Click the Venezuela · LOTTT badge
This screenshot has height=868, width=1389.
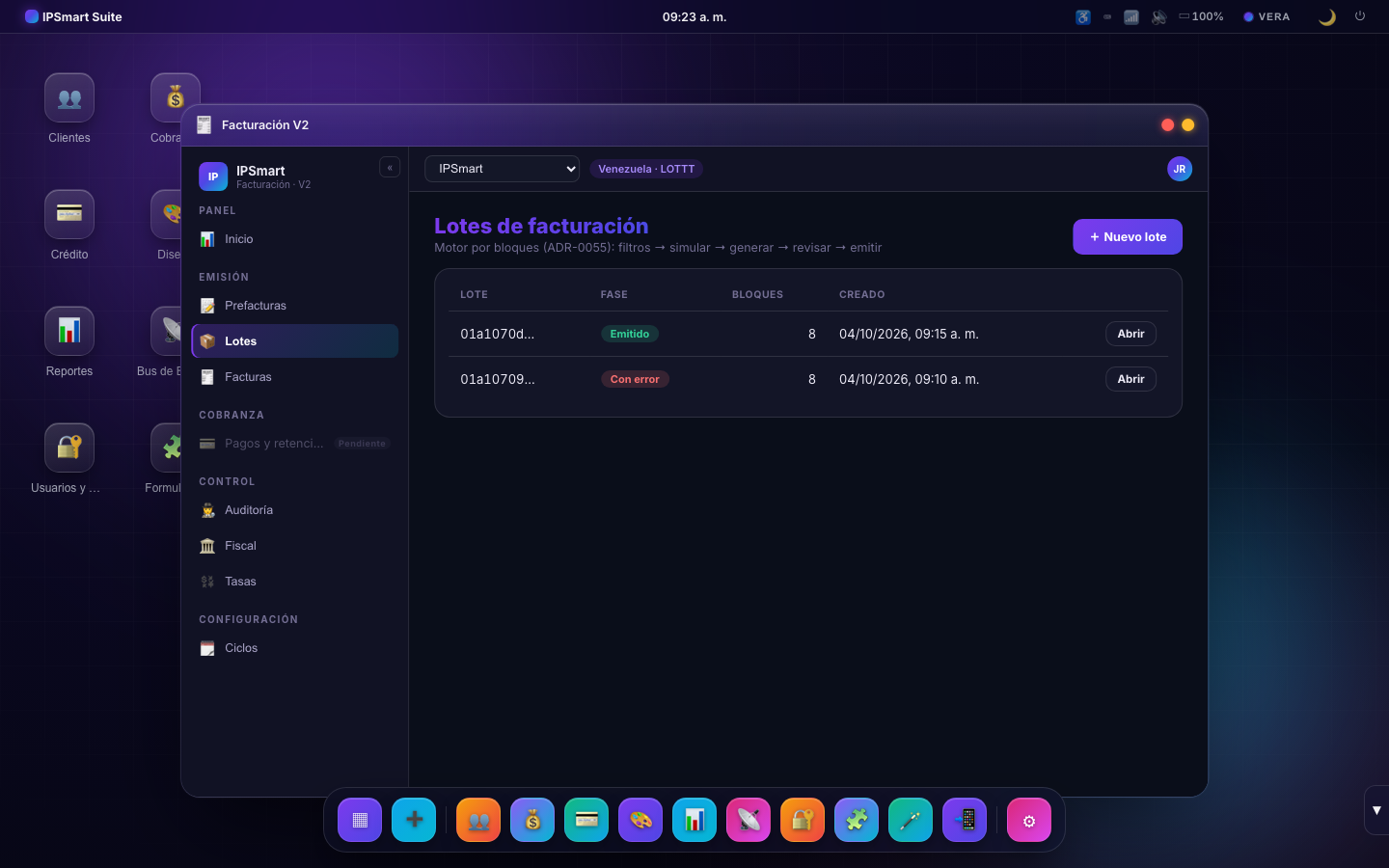[x=646, y=169]
